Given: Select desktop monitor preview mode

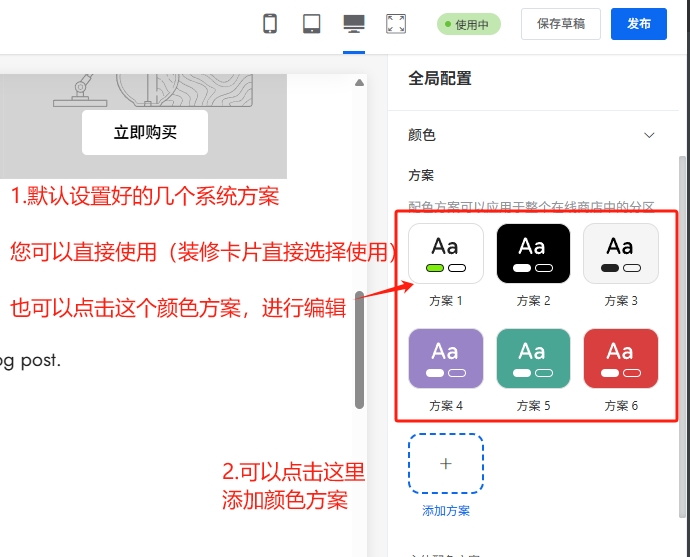Looking at the screenshot, I should click(x=353, y=24).
